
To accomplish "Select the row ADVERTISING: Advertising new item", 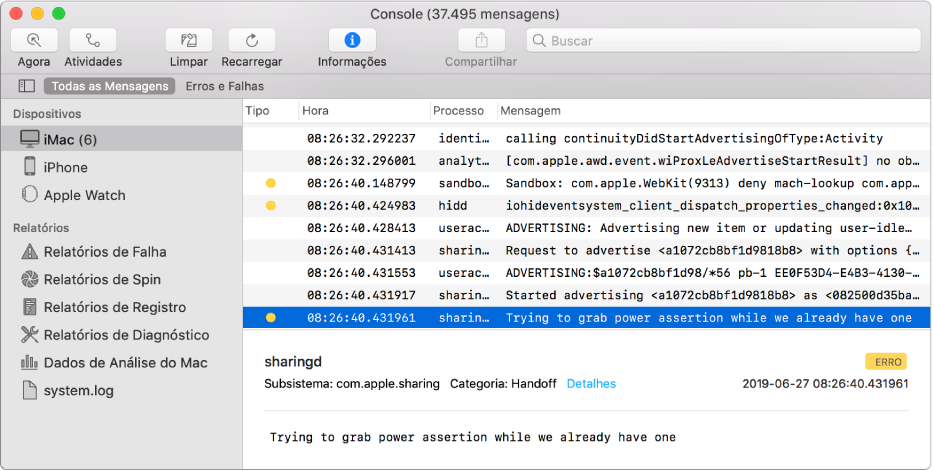I will [x=586, y=228].
